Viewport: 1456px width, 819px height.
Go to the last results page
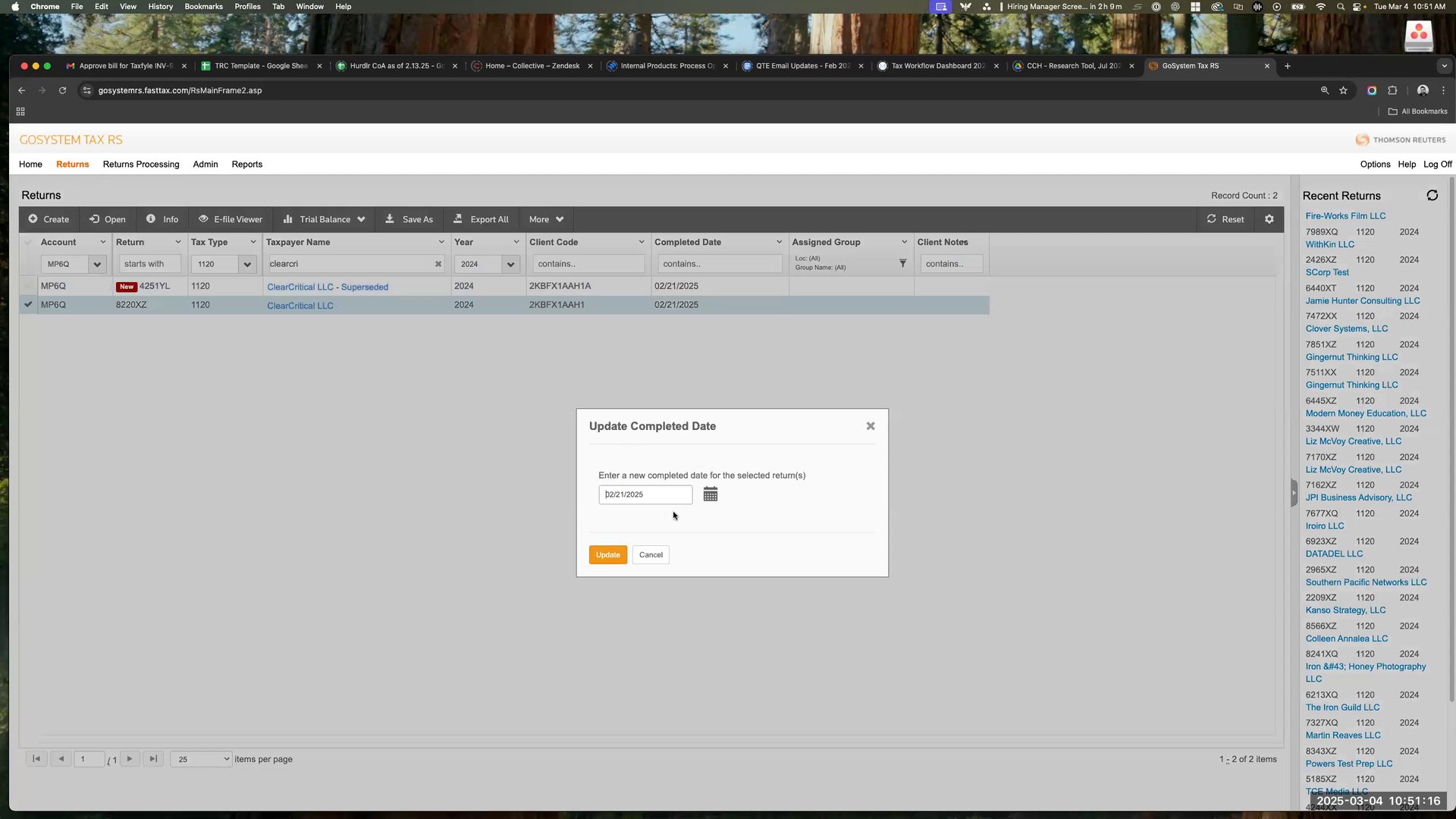click(x=153, y=758)
